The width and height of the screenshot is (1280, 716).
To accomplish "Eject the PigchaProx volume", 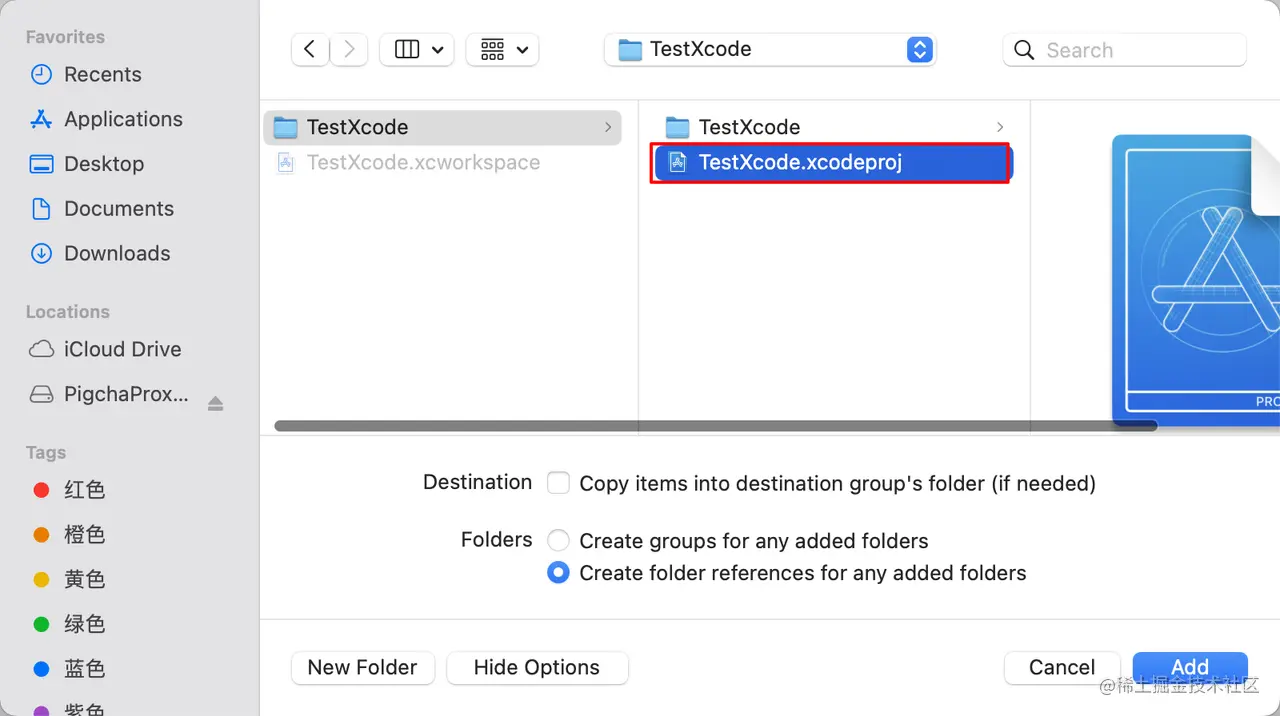I will [x=215, y=403].
